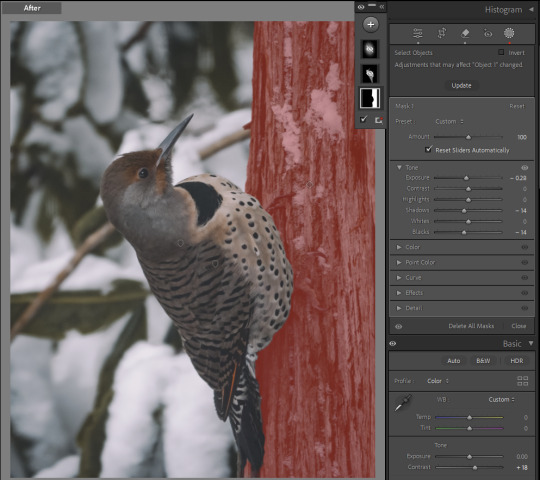The height and width of the screenshot is (480, 540).
Task: Click the mask pin on the tree trunk
Action: [x=310, y=185]
